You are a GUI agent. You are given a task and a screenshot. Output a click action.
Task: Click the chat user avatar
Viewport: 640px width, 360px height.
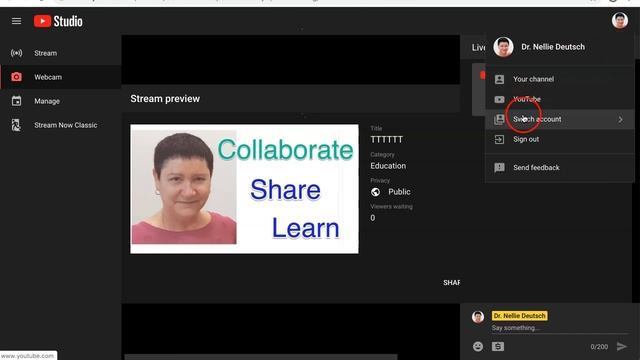coord(478,317)
